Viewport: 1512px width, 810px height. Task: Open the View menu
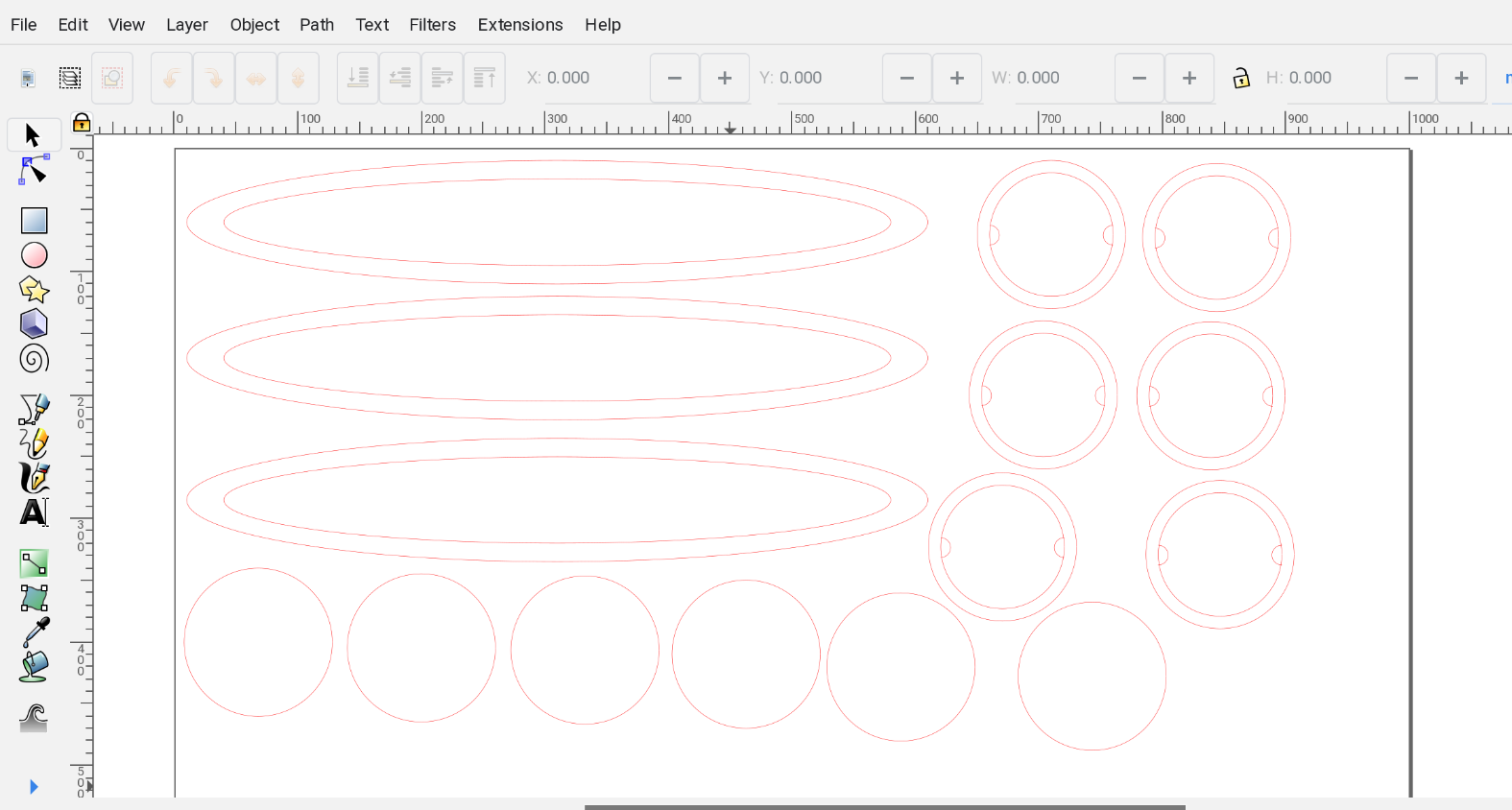[x=127, y=25]
